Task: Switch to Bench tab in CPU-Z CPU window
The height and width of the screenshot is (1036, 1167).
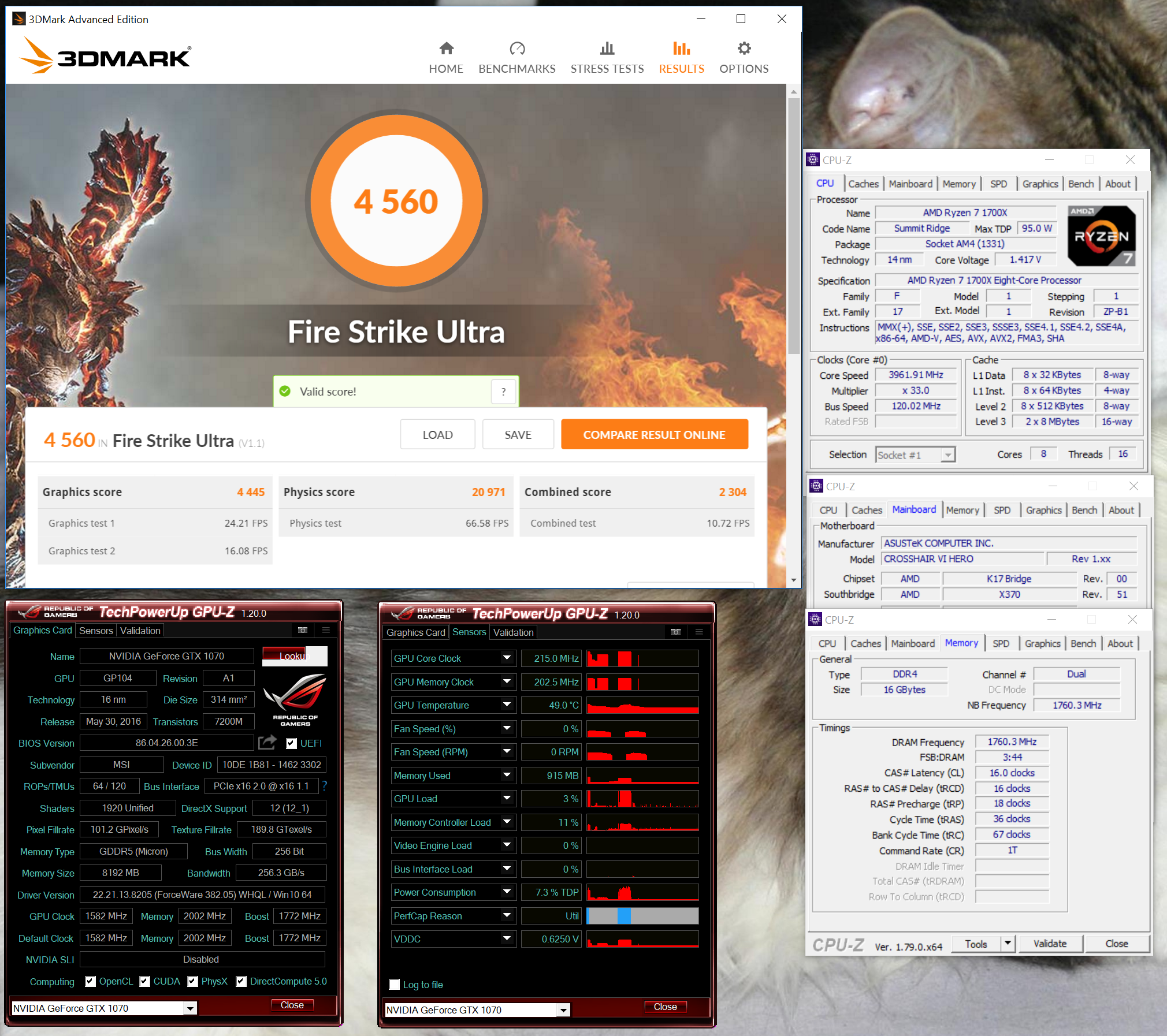Action: click(x=1081, y=184)
